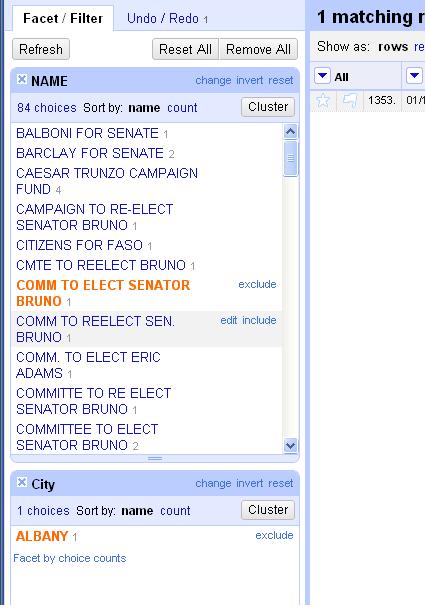
Task: Cluster the NAME facet values
Action: [268, 107]
